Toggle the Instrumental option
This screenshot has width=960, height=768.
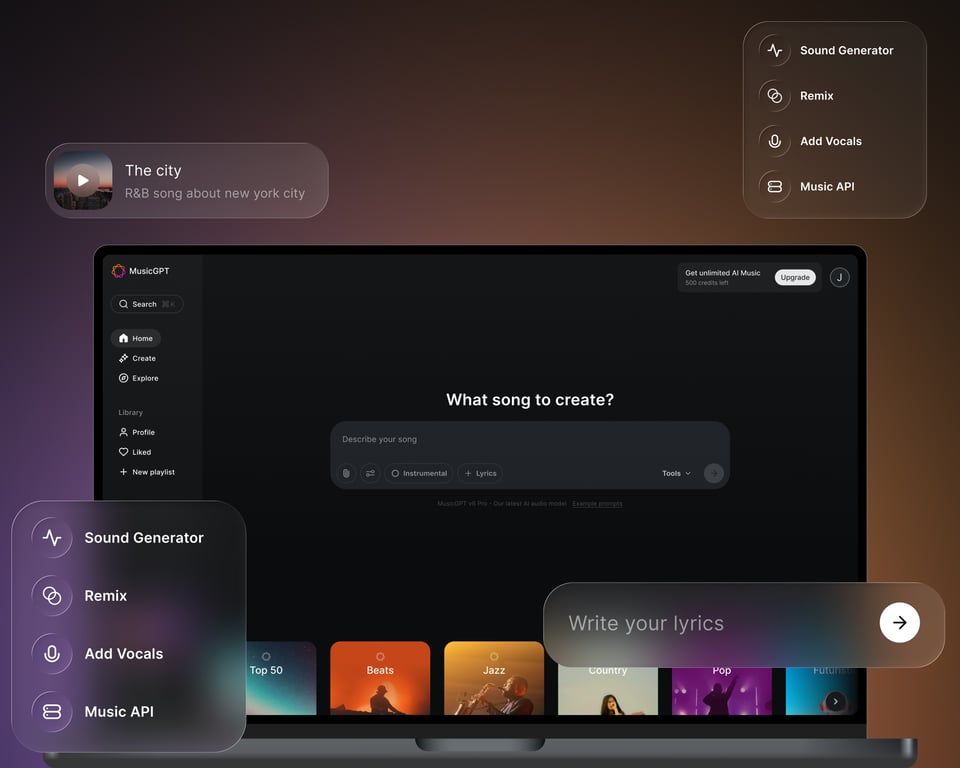(x=418, y=473)
